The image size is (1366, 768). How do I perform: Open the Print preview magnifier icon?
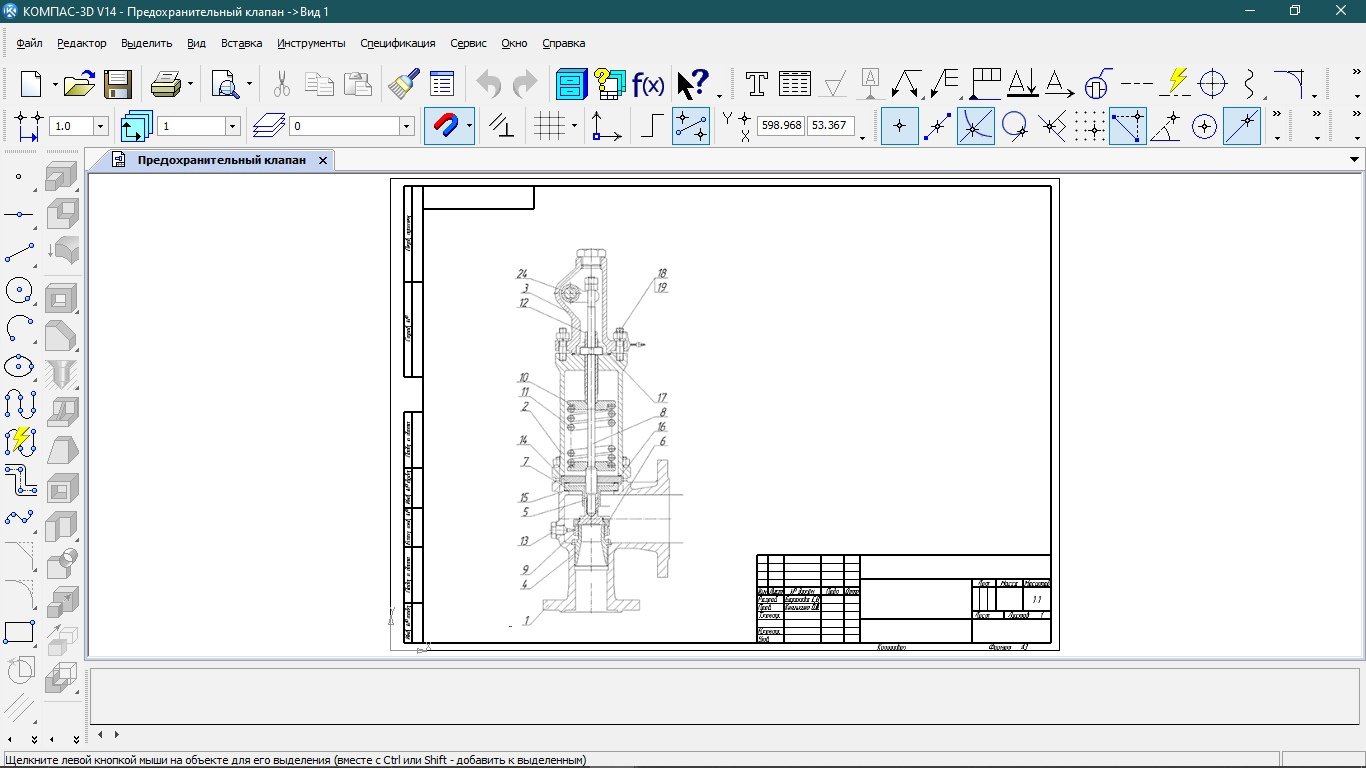pos(225,84)
